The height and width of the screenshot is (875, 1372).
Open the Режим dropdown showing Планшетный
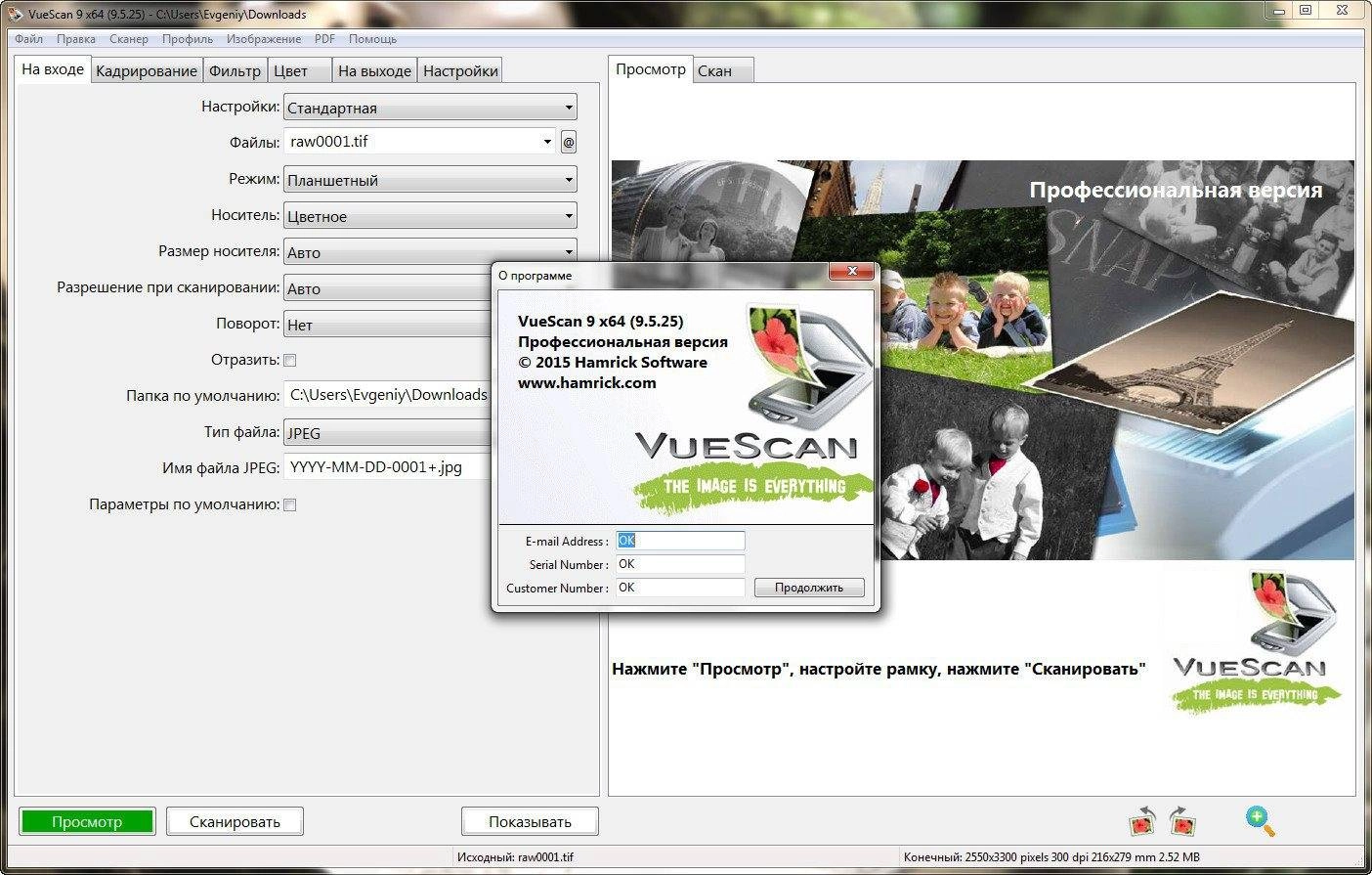click(x=430, y=180)
